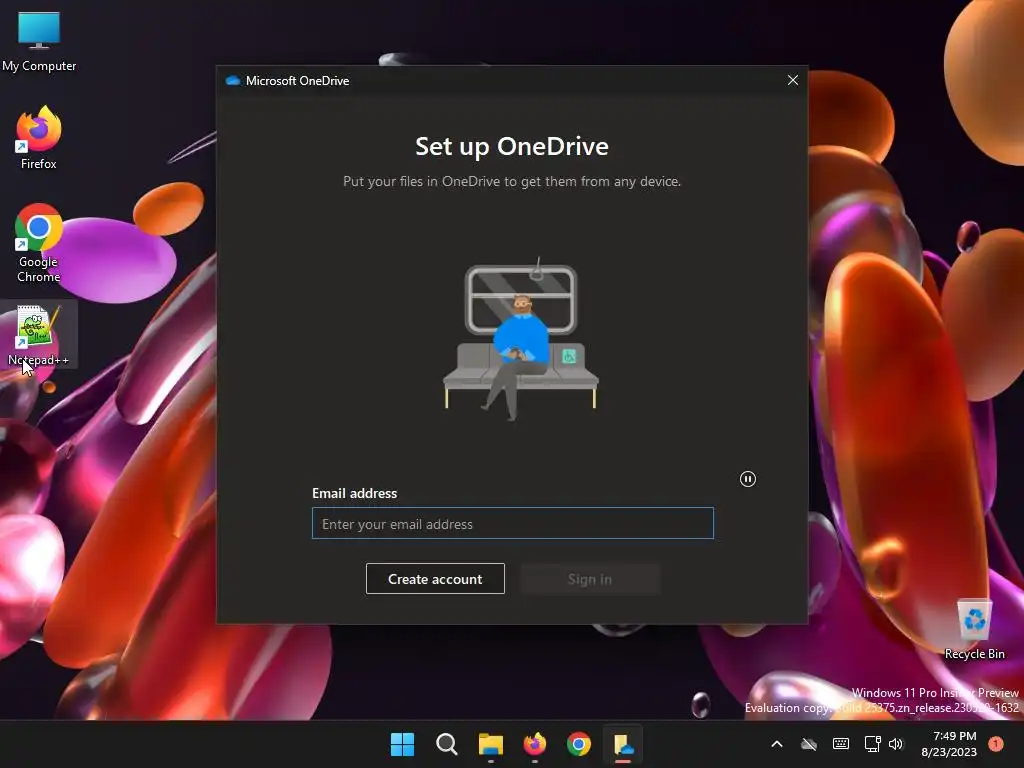1024x768 pixels.
Task: Open the touch keyboard tray icon
Action: tap(841, 744)
